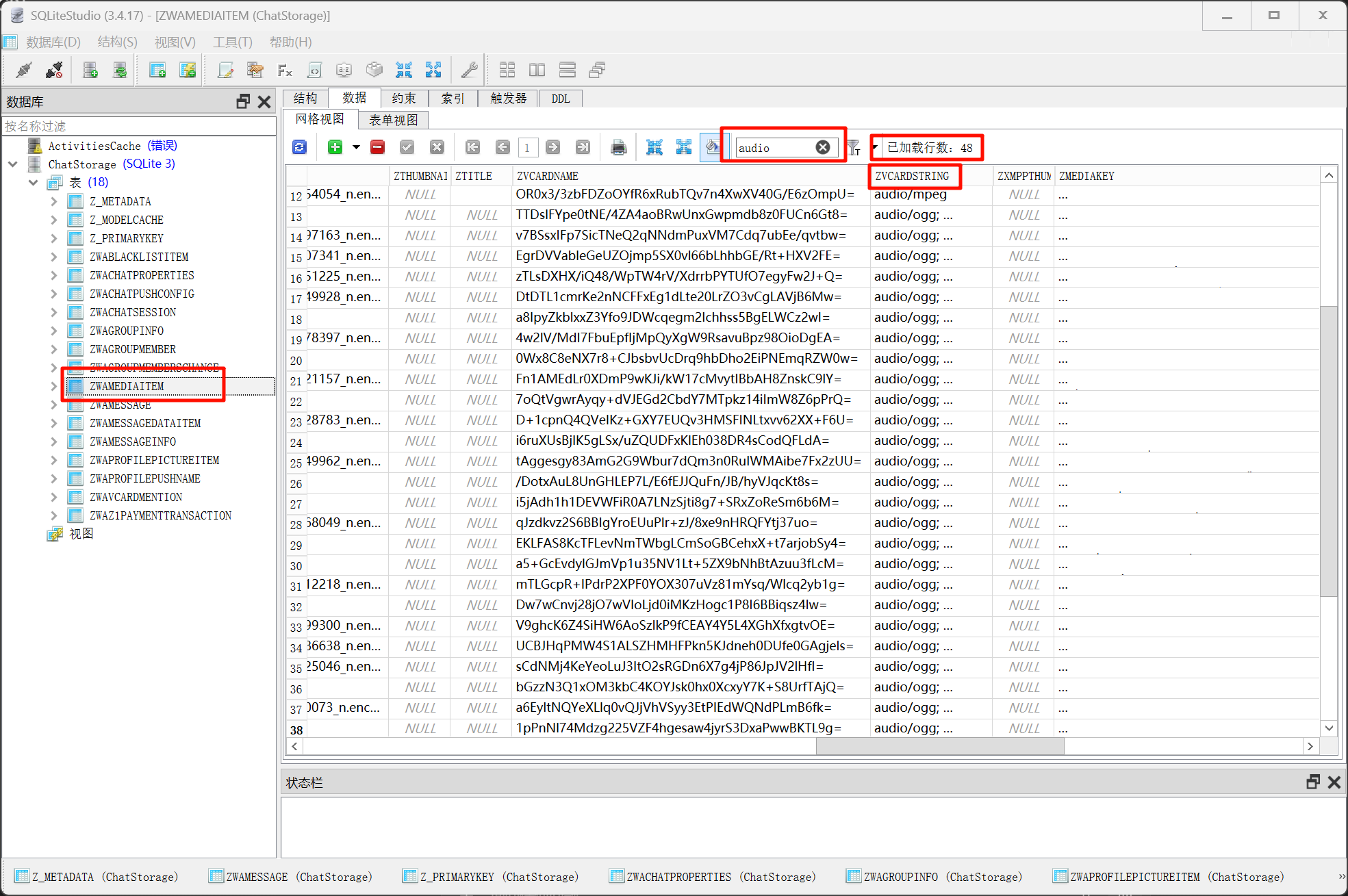
Task: Click the horizontal scrollbar of data grid
Action: (939, 746)
